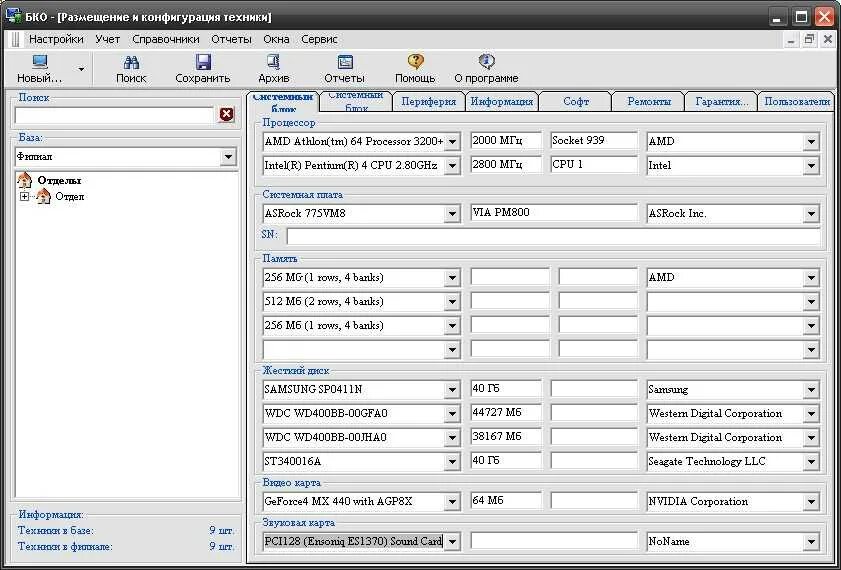Viewport: 841px width, 570px height.
Task: Open the ASRock 775VM8 board dropdown
Action: 452,213
